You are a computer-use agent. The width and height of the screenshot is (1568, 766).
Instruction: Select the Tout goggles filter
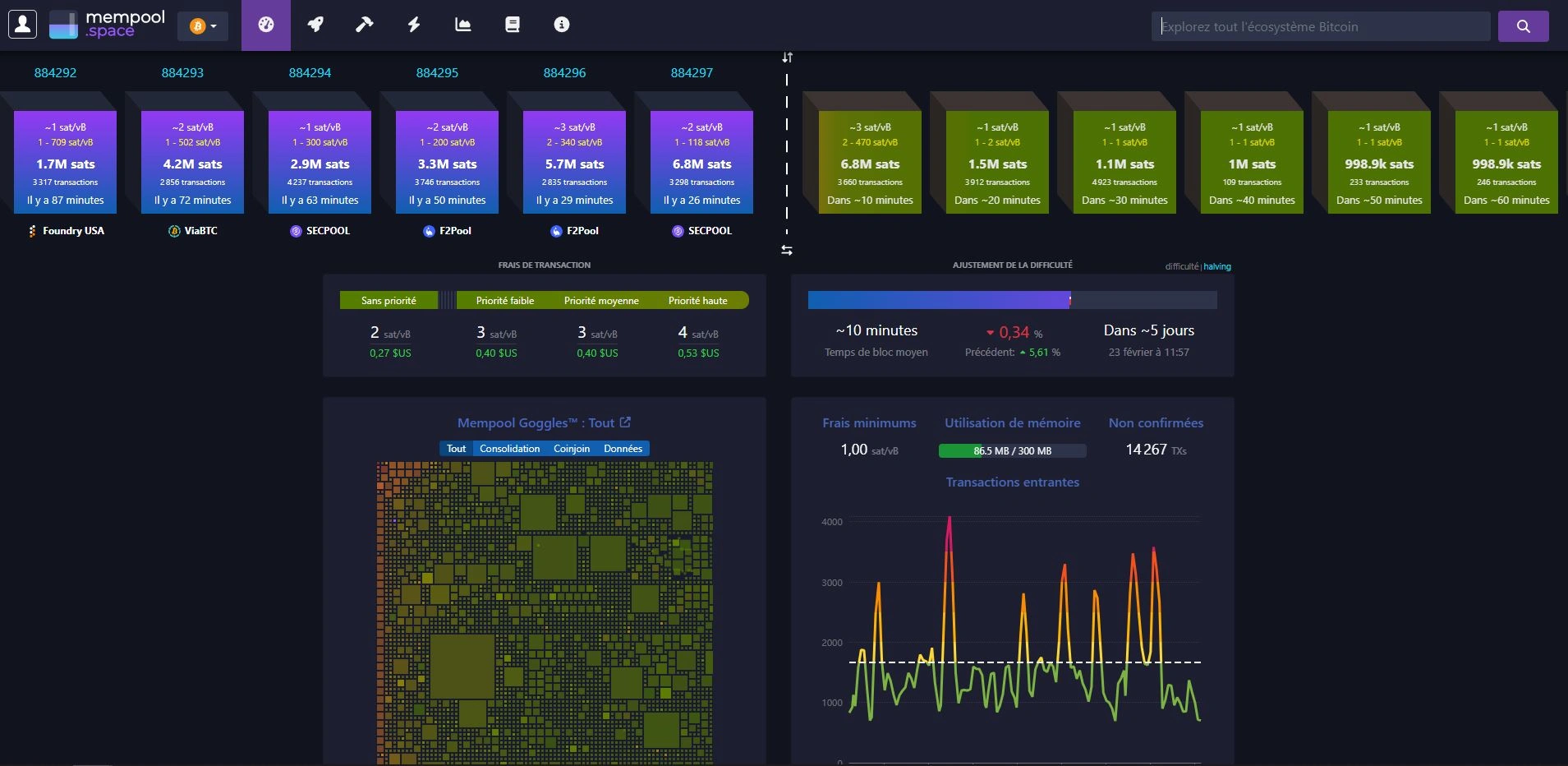point(456,449)
